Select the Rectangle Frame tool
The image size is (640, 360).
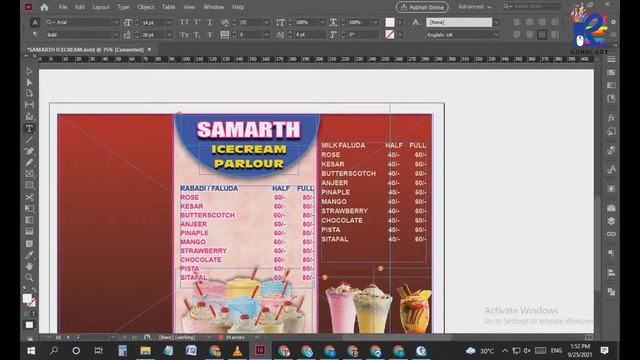point(29,174)
